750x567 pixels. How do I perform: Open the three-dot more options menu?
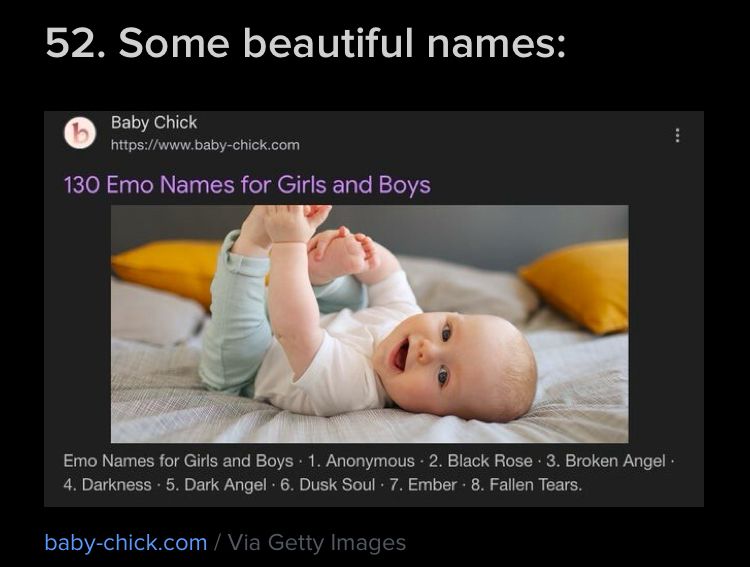coord(677,135)
